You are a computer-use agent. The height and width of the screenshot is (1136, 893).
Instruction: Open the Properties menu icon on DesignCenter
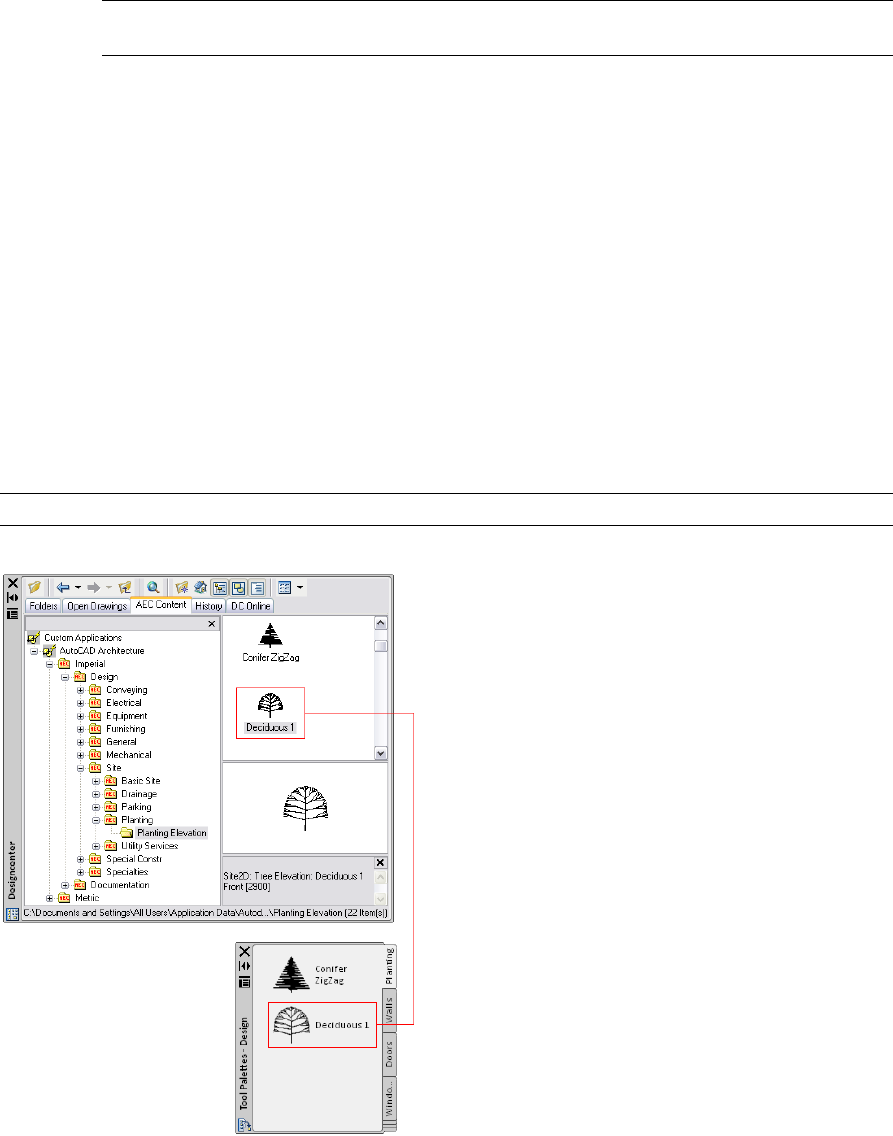click(12, 614)
